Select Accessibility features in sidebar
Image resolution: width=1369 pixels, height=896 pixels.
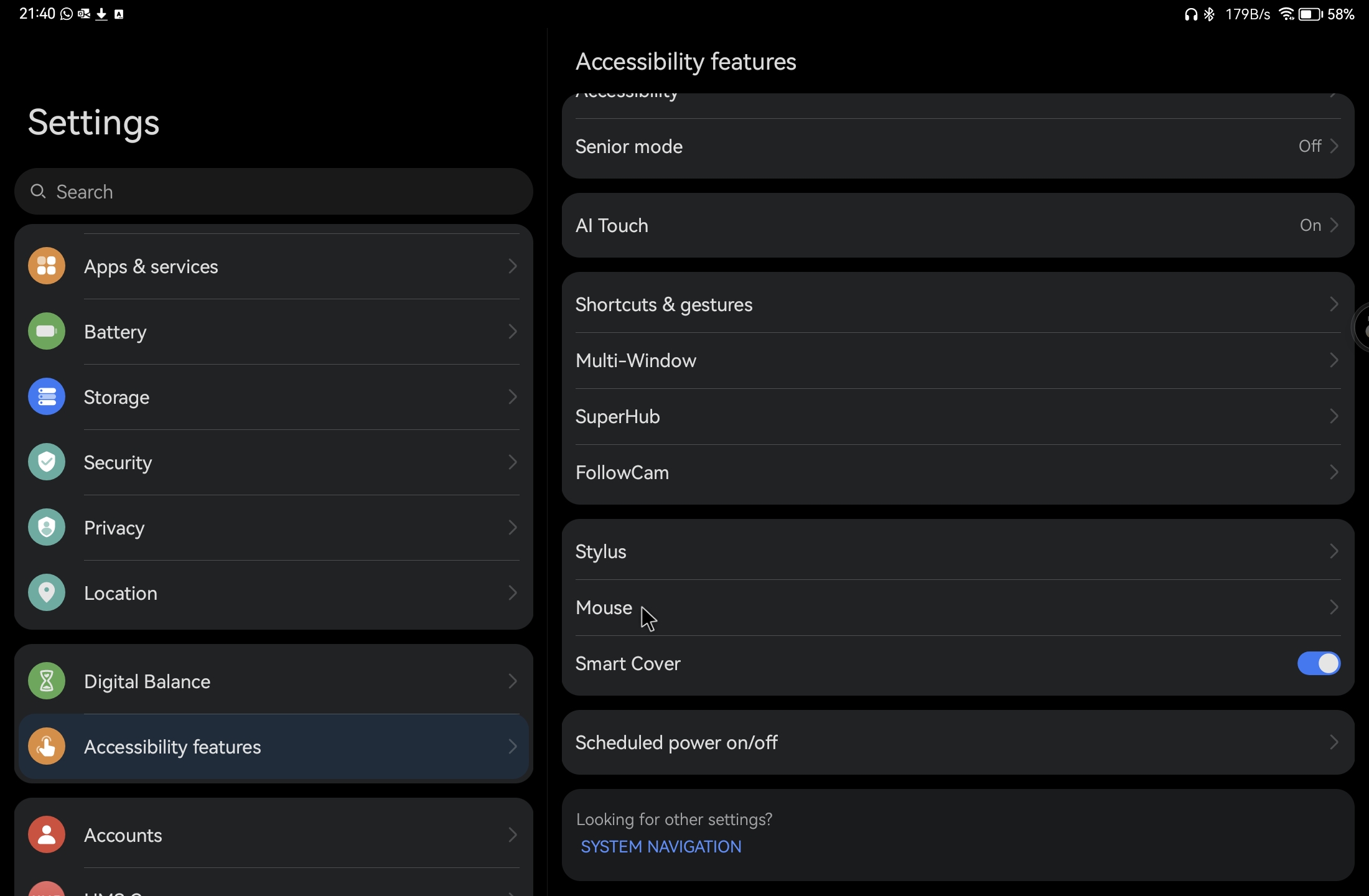pos(274,747)
